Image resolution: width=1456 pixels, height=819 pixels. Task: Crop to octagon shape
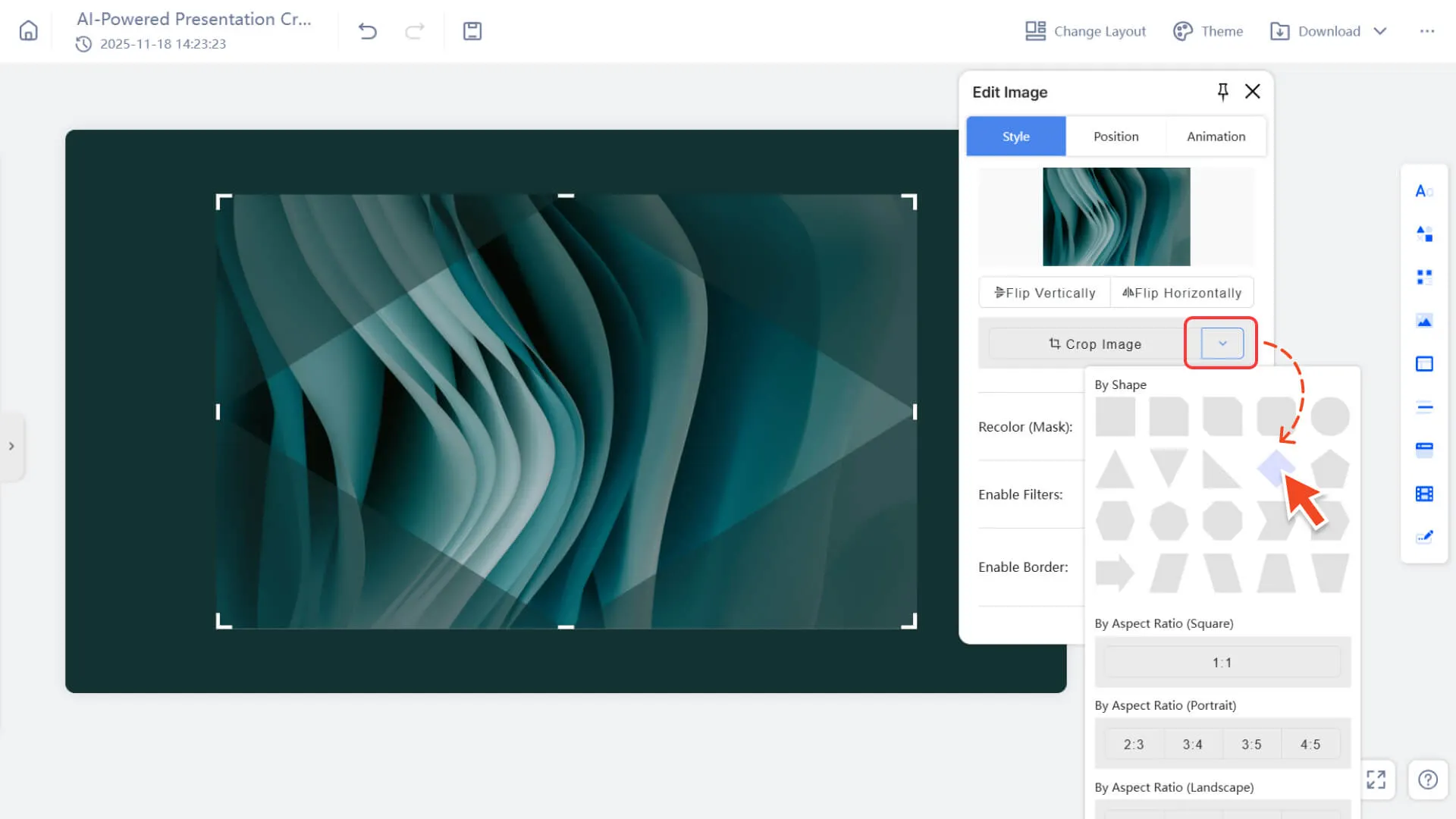tap(1222, 521)
